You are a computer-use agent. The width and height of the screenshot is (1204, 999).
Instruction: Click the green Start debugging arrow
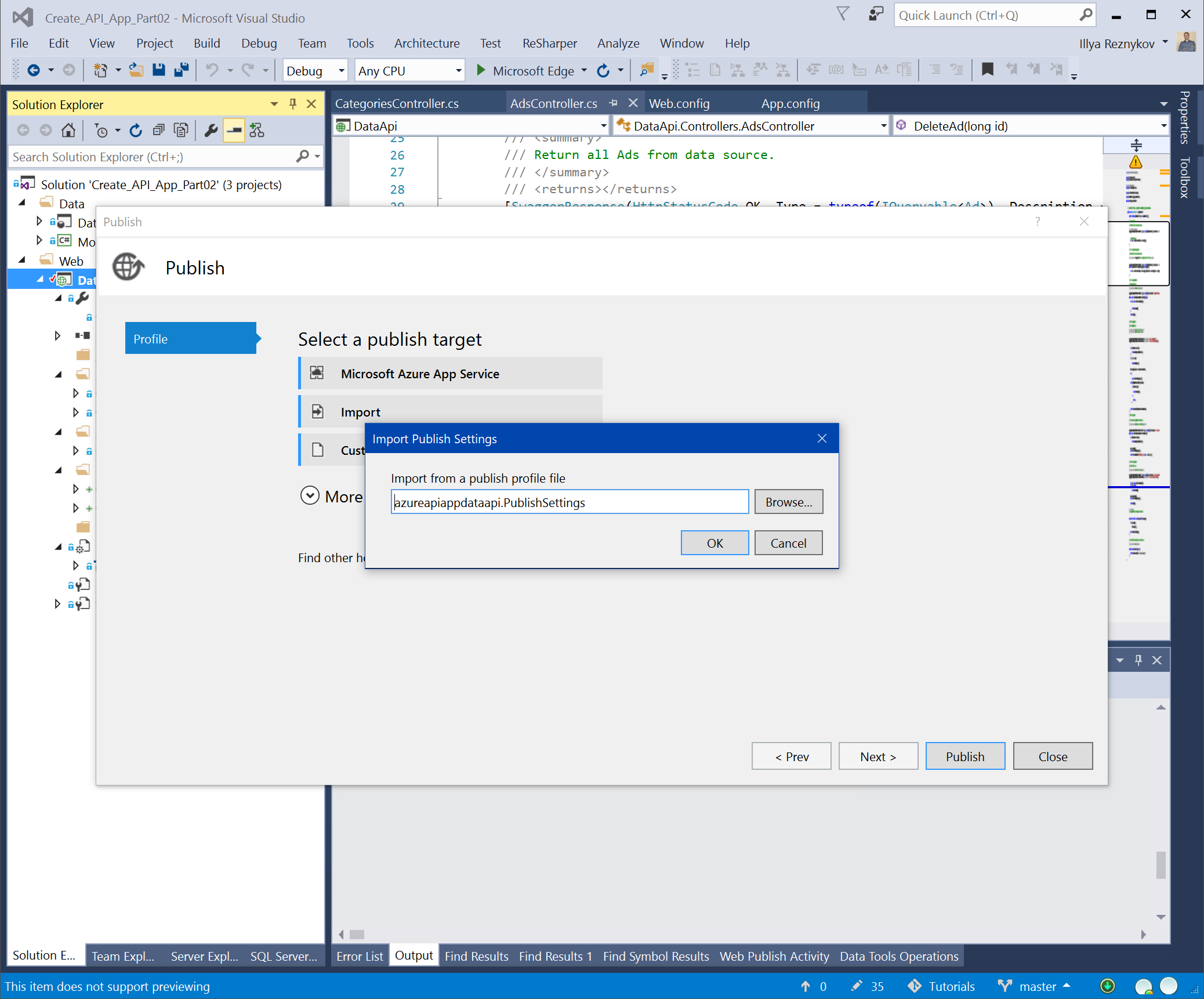[480, 70]
